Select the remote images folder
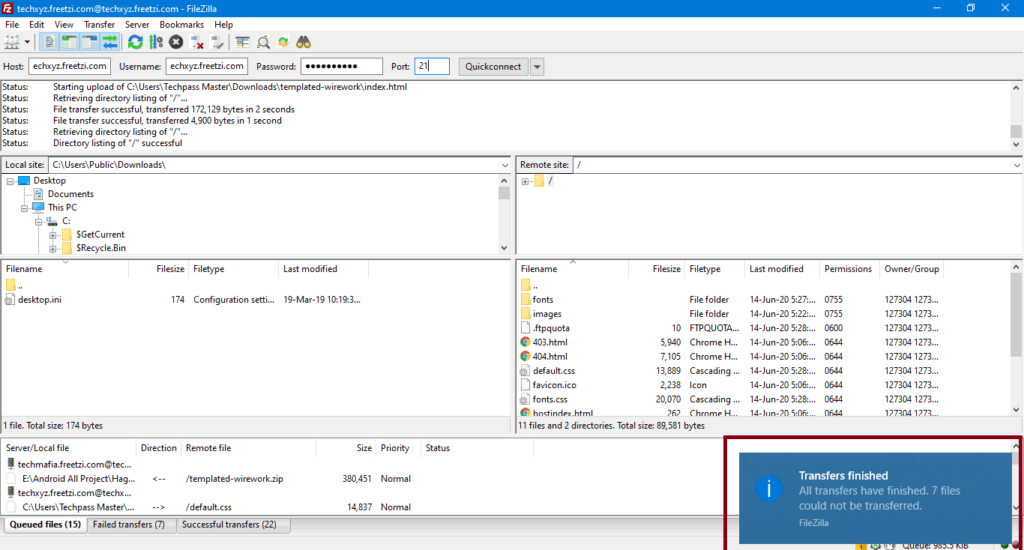The width and height of the screenshot is (1024, 550). (547, 314)
